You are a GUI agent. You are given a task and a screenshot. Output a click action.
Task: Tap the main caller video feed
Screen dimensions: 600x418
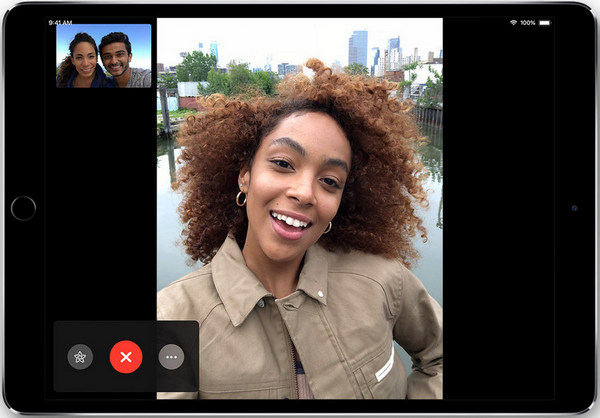click(300, 208)
